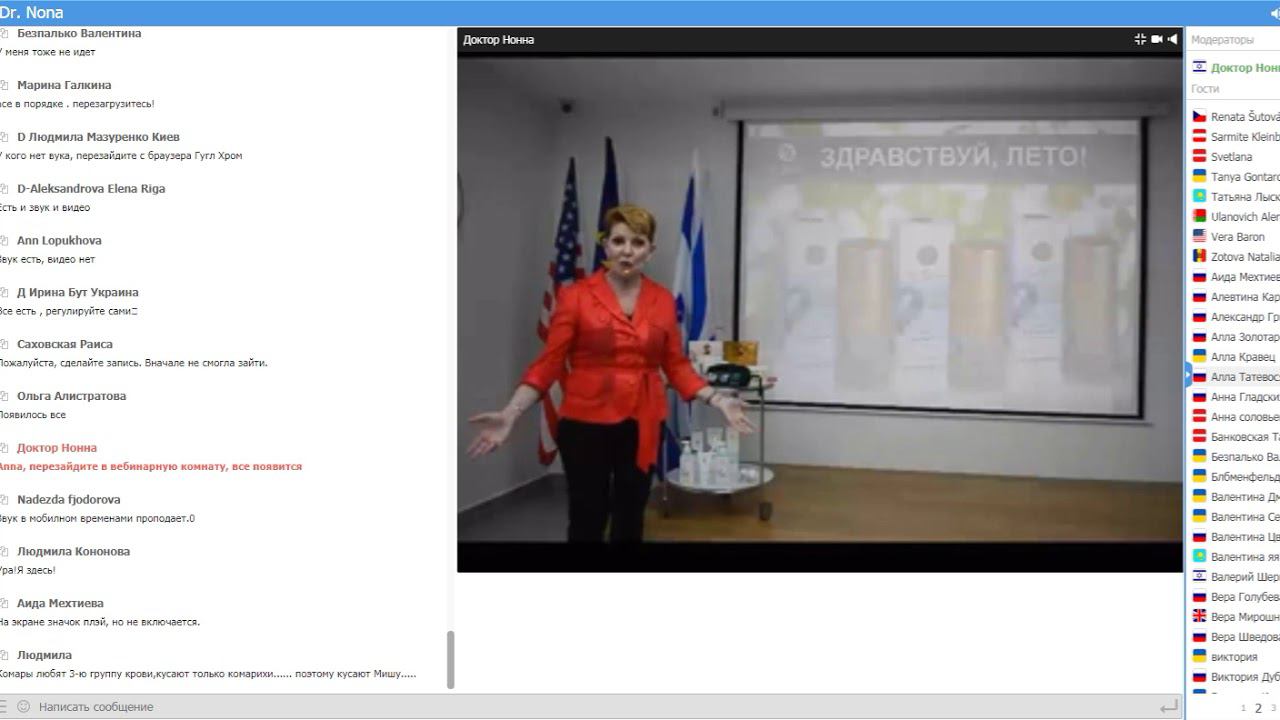The height and width of the screenshot is (720, 1280).
Task: Click the UK flag beside Вера Мирошн
Action: [1199, 617]
